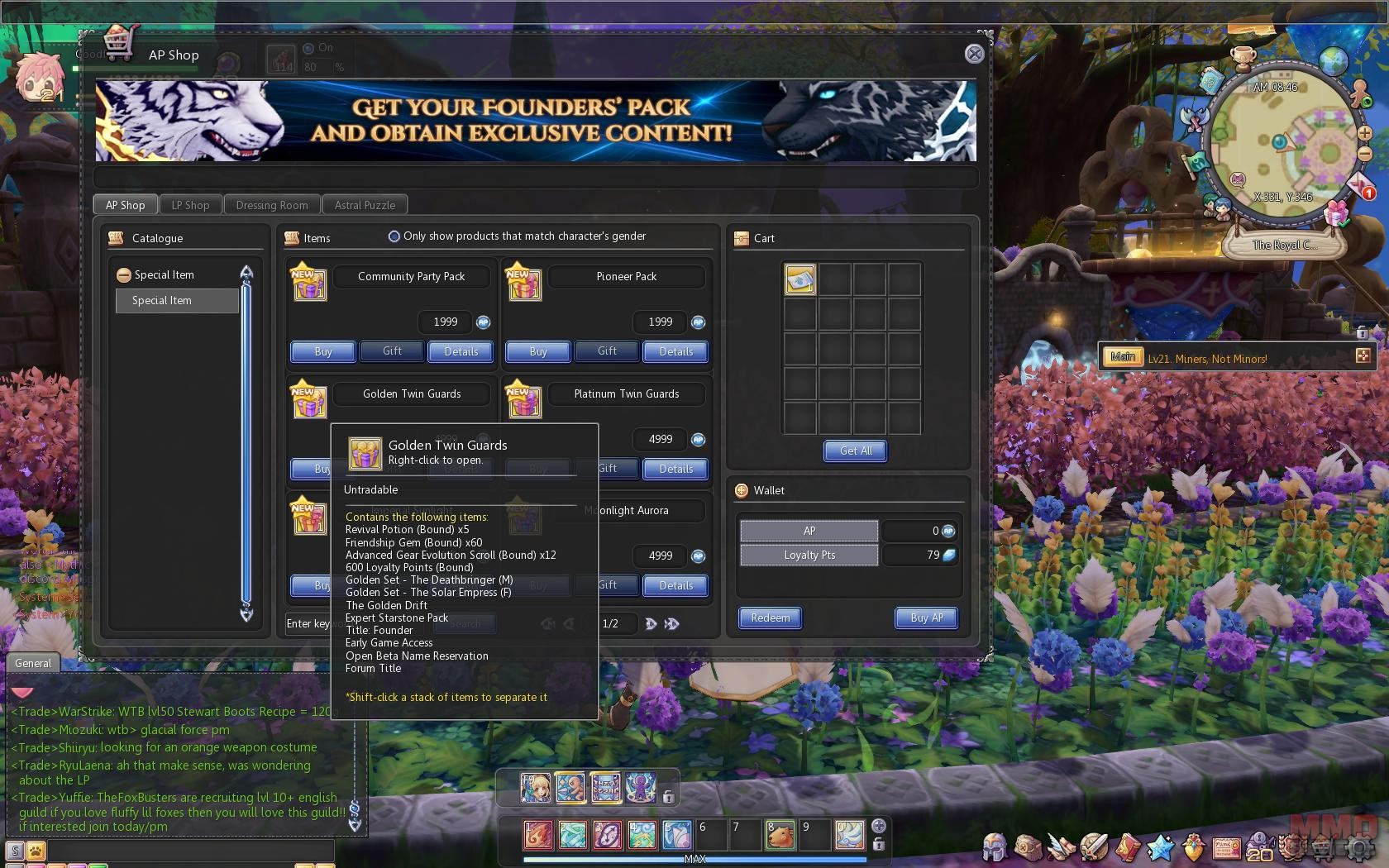Go to next items page arrow
The width and height of the screenshot is (1389, 868).
651,624
